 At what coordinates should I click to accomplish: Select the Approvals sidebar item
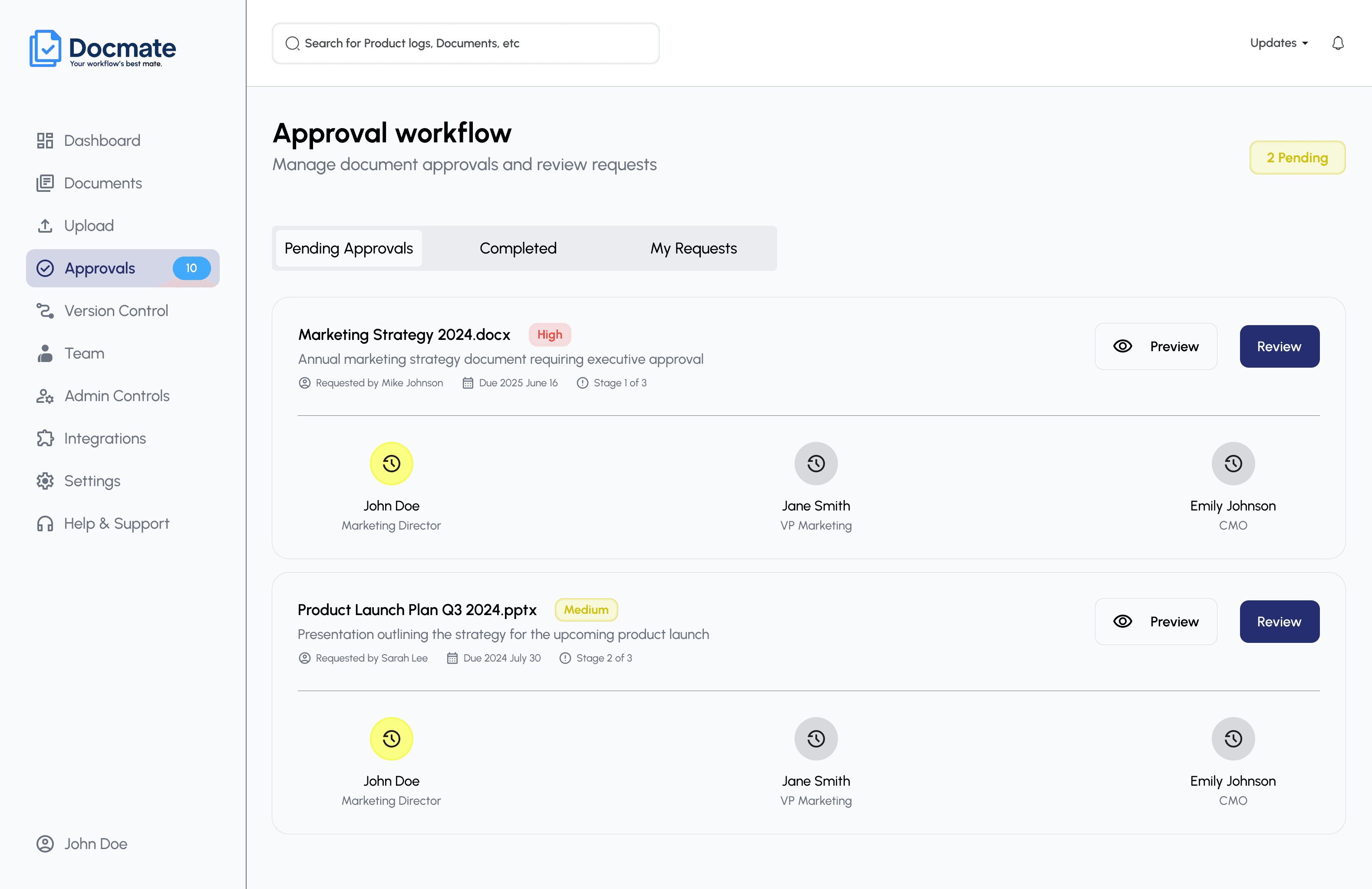[x=123, y=268]
